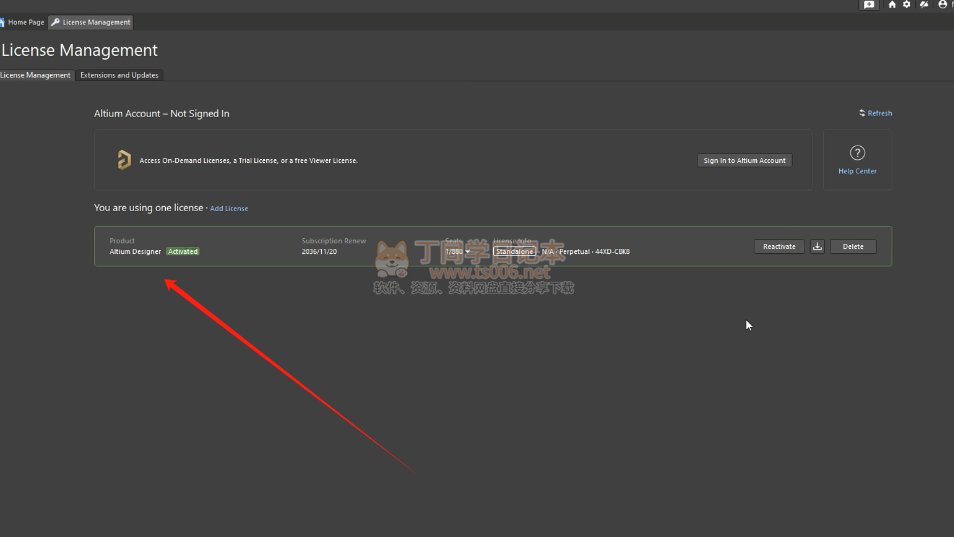Click the green Activated status badge
Screen dimensions: 954x537
click(x=183, y=252)
